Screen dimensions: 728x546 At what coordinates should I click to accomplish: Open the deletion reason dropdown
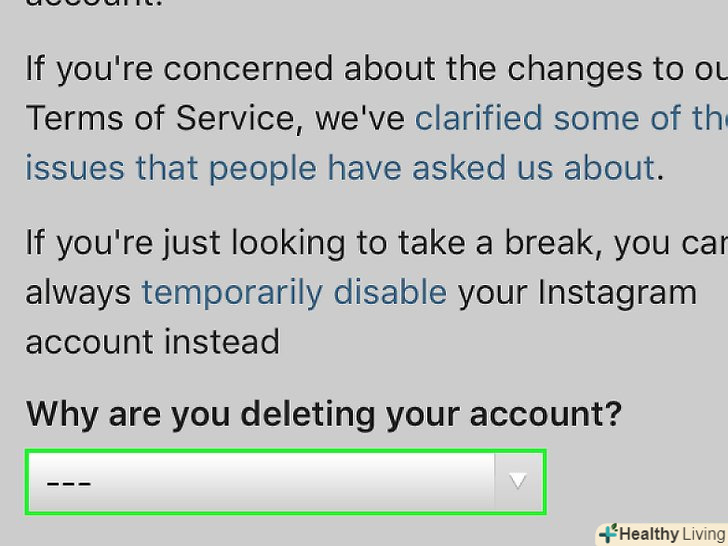(x=285, y=481)
